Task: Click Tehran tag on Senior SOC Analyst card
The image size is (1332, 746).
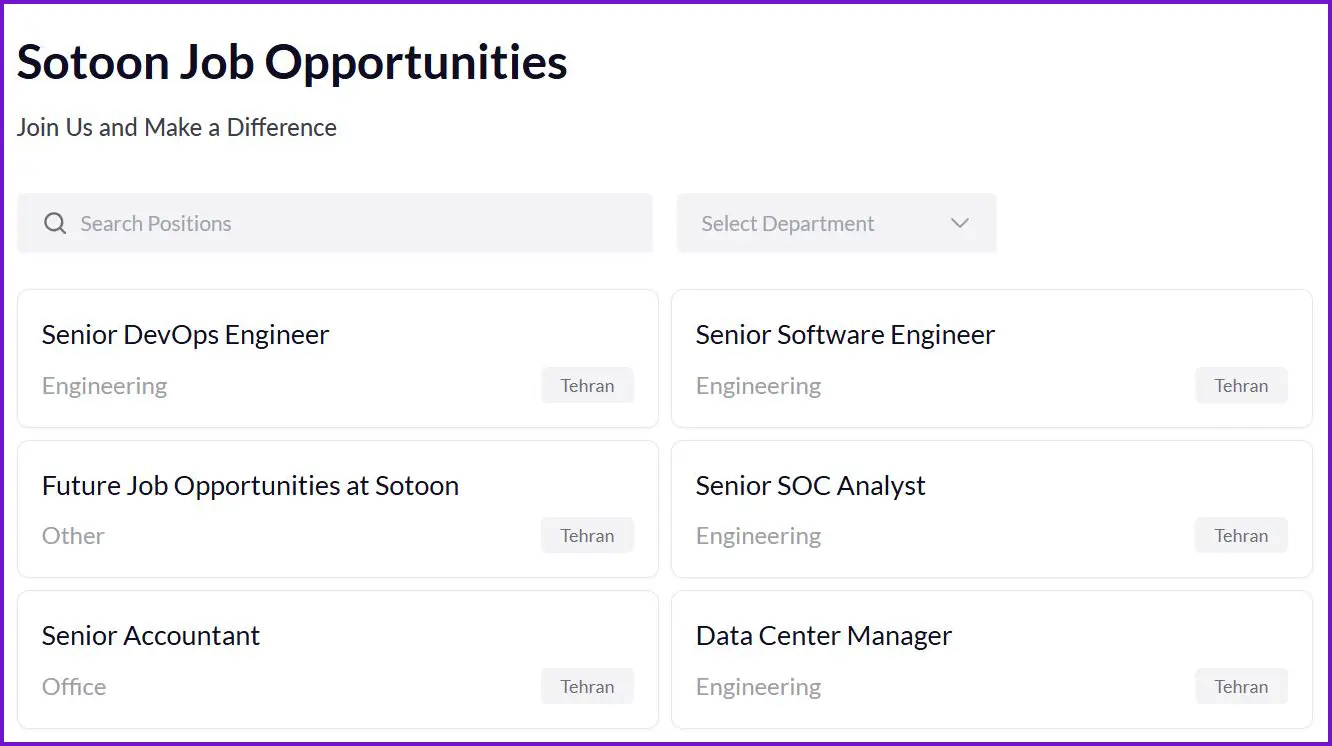Action: click(1241, 536)
